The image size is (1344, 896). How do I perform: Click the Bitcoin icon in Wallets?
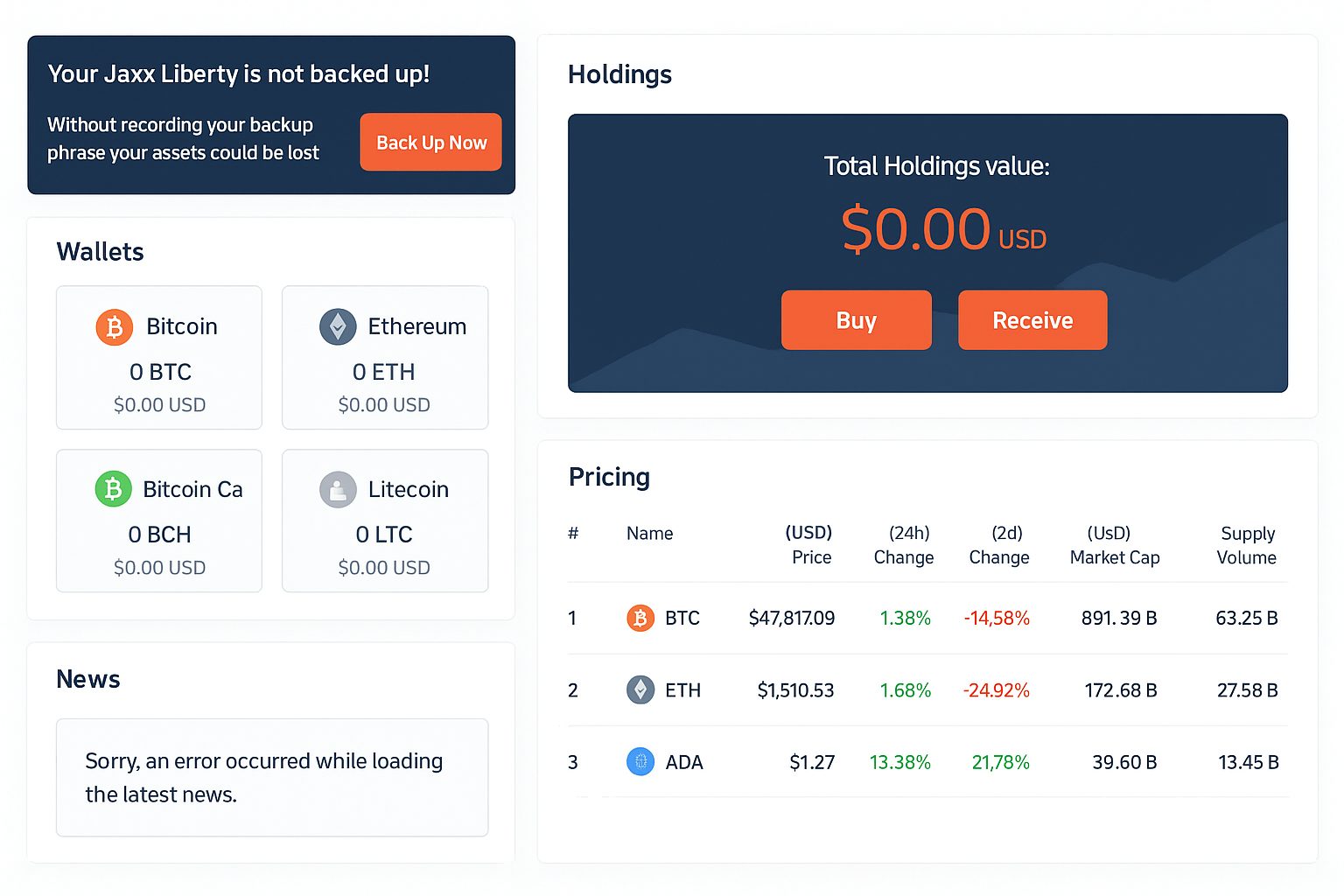pos(115,327)
